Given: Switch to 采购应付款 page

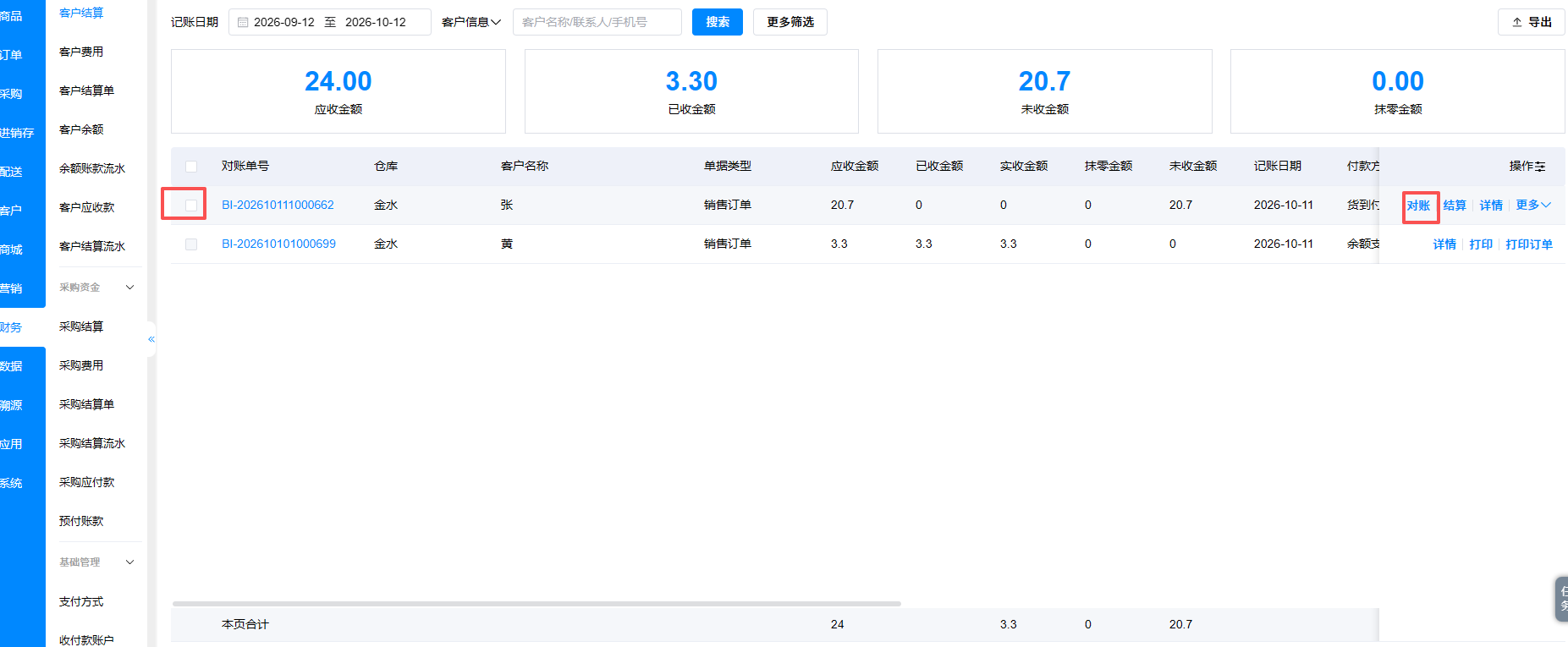Looking at the screenshot, I should tap(87, 482).
